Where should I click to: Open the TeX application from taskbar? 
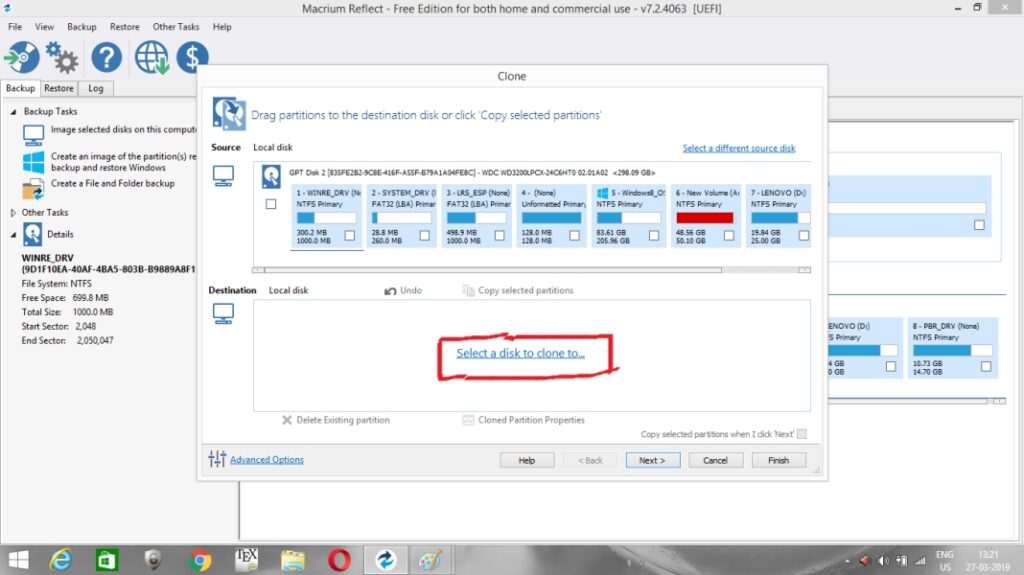(246, 560)
